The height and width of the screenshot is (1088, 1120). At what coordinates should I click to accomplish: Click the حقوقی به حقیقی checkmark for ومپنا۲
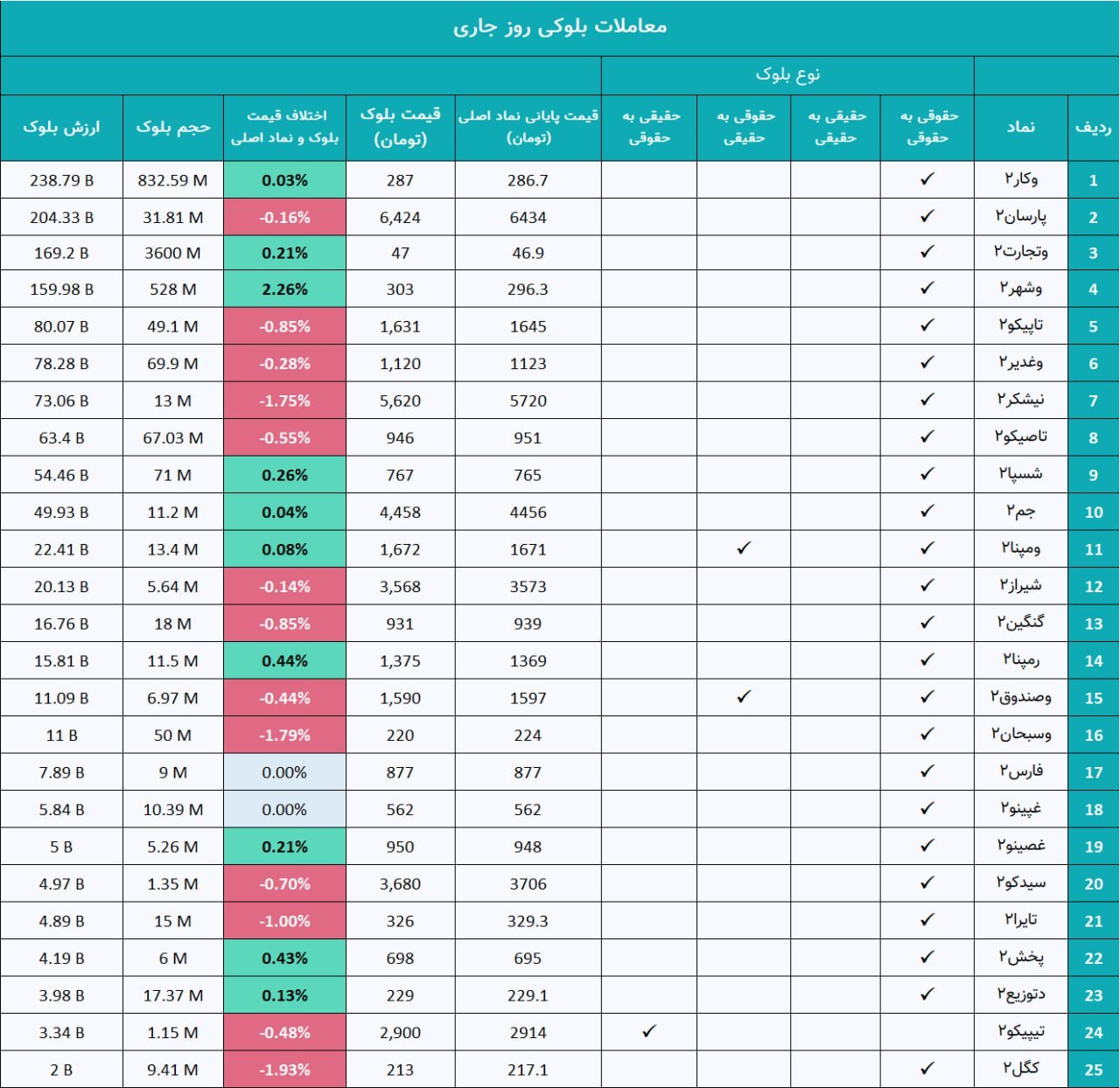pos(744,548)
